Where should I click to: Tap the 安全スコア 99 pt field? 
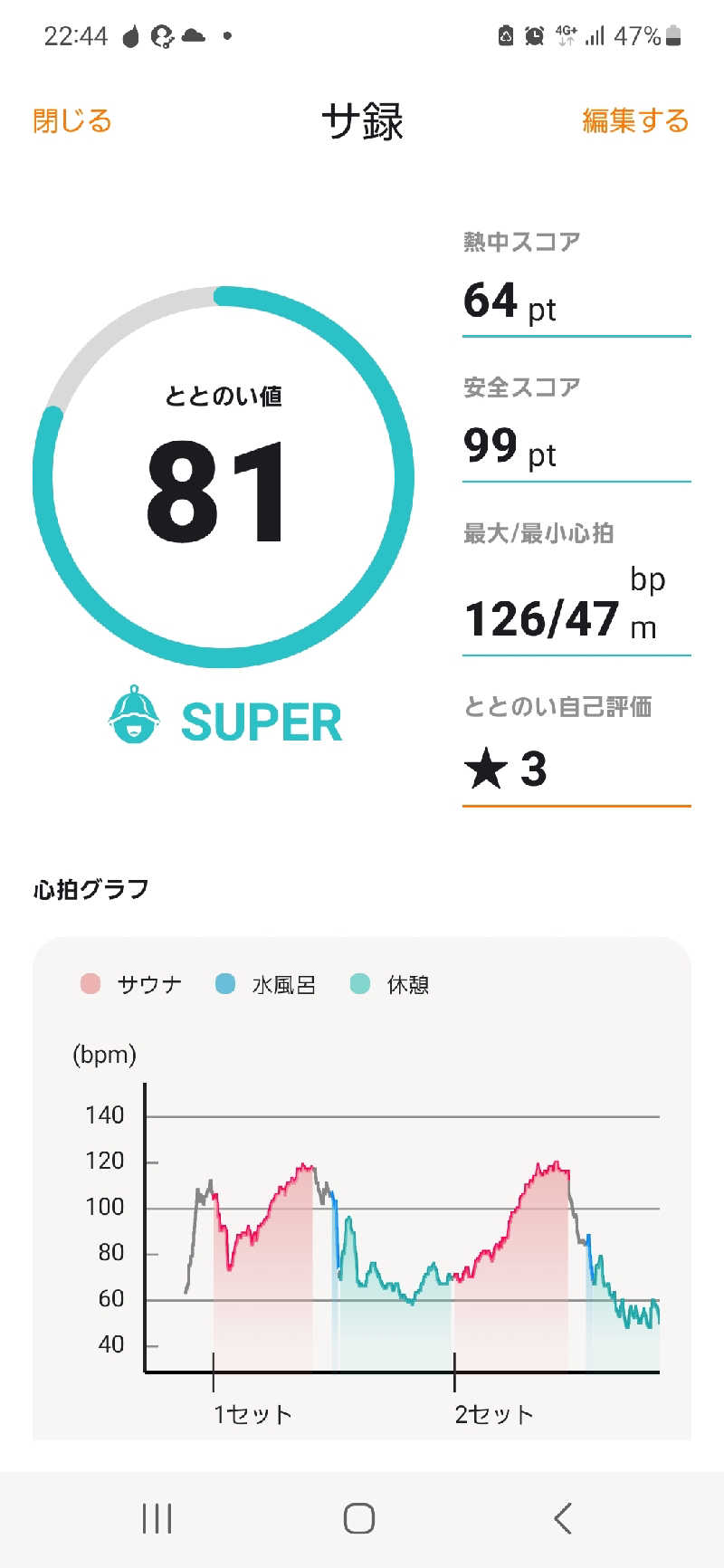pyautogui.click(x=576, y=427)
